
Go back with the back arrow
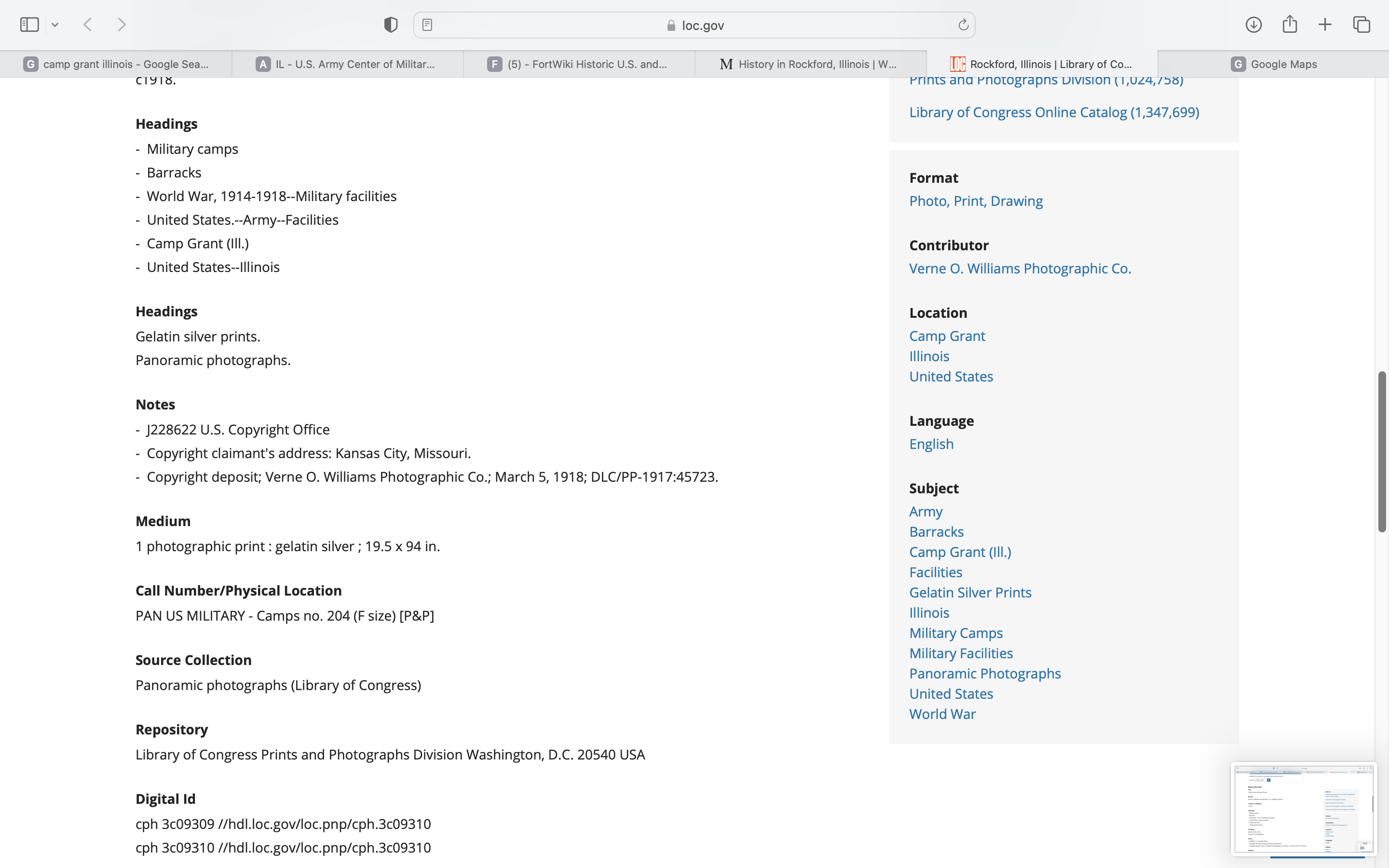88,25
